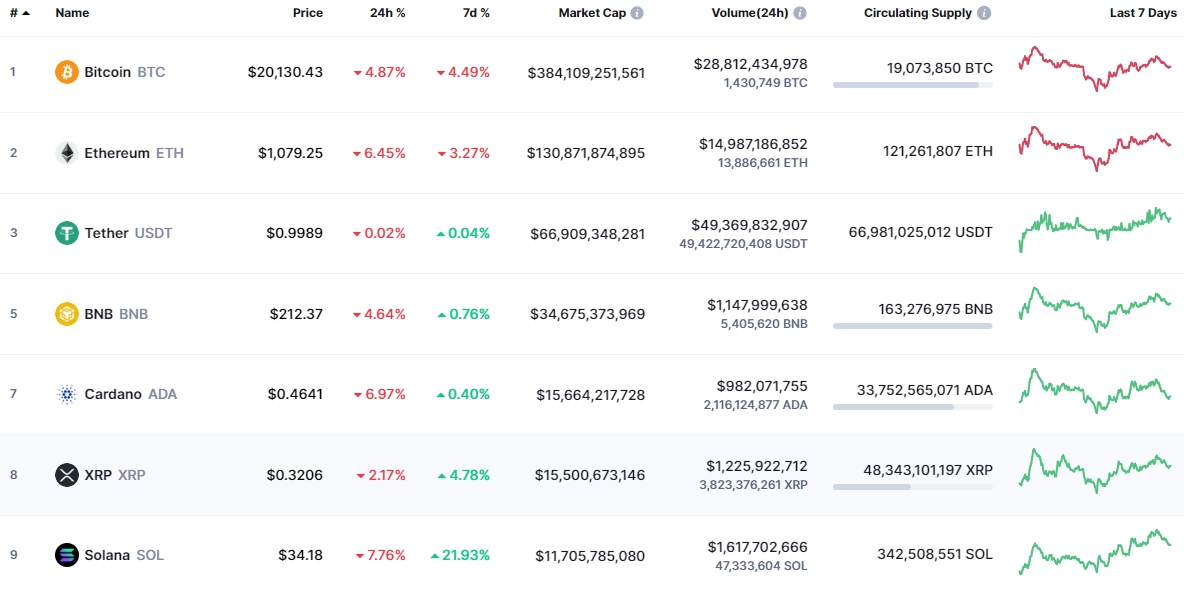Sort by the 24h % column header
The image size is (1184, 590).
(387, 13)
